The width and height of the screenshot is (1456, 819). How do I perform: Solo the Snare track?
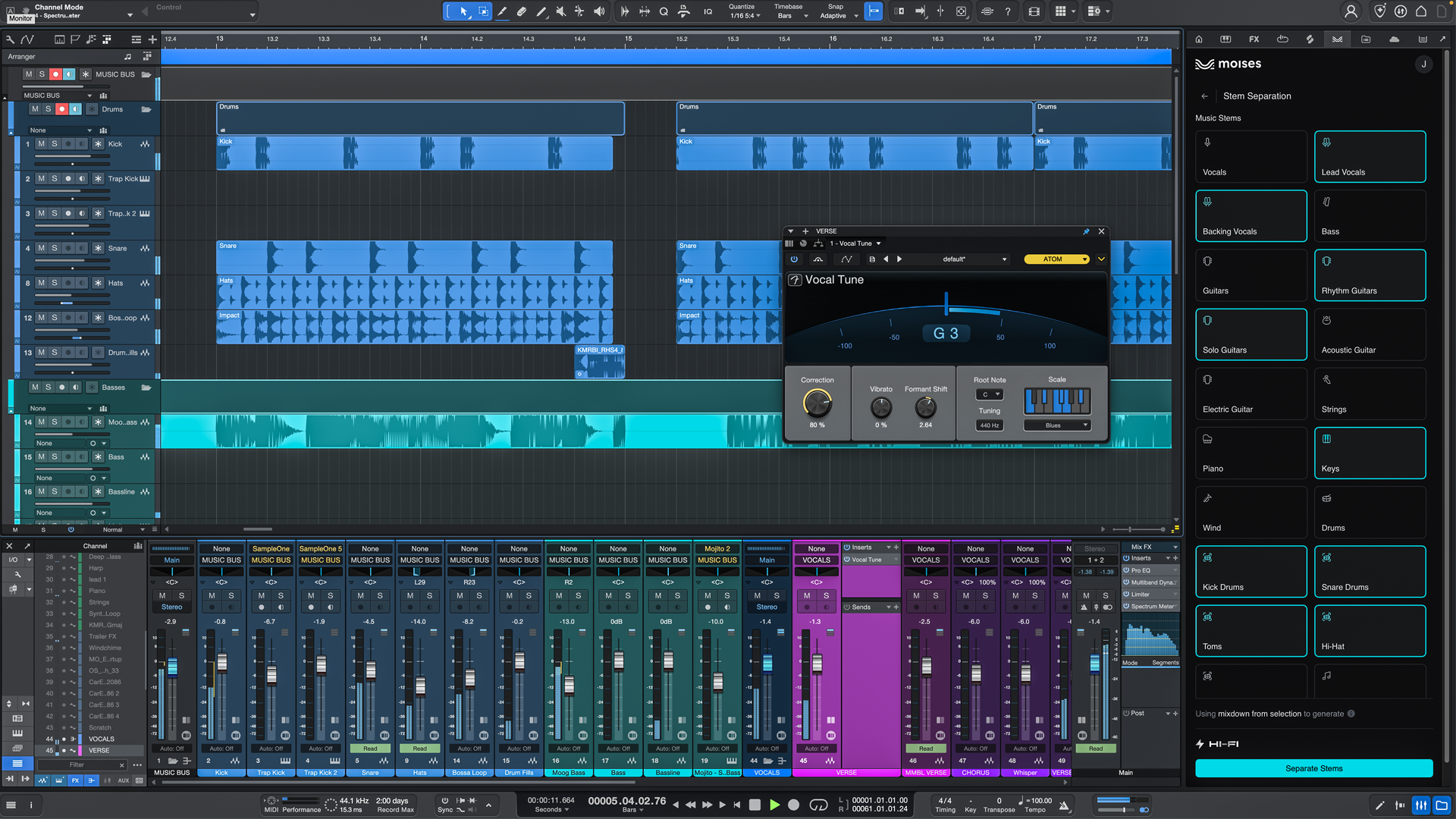tap(55, 248)
